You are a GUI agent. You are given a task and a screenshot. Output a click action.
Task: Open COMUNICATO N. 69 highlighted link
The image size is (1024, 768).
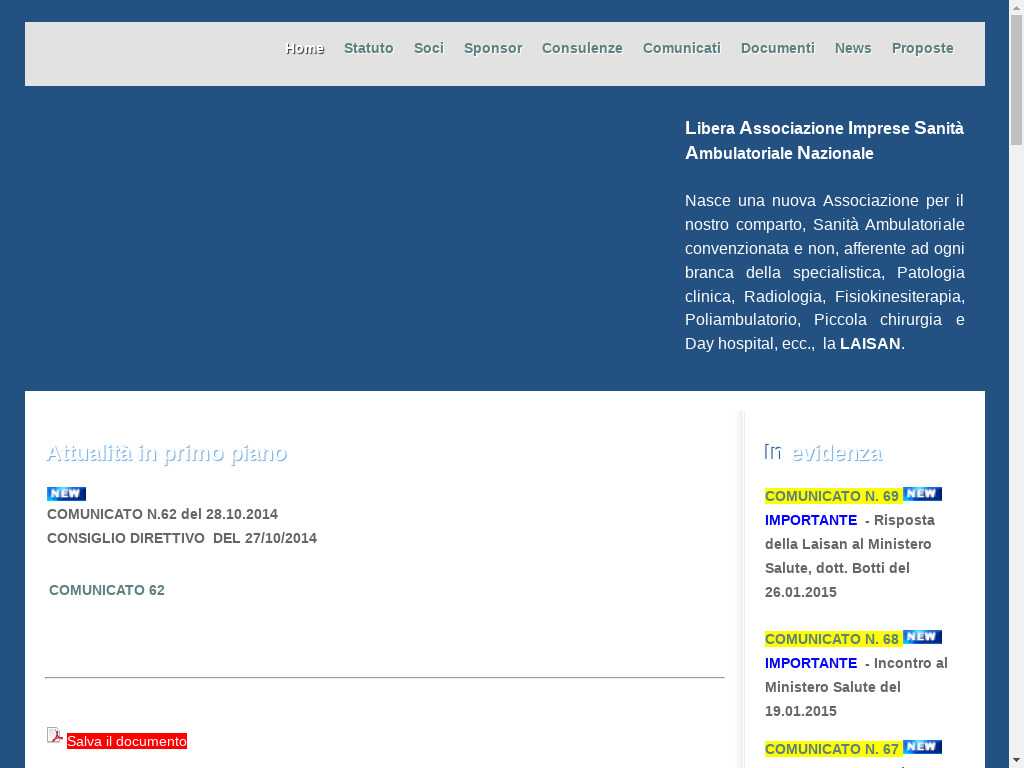coord(832,496)
